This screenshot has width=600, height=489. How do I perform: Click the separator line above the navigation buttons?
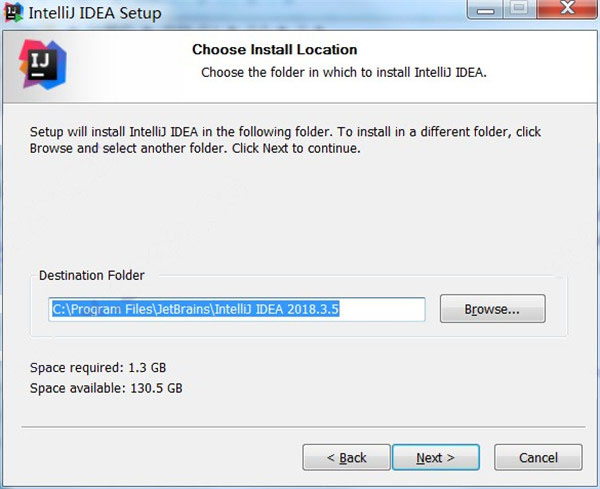point(303,427)
